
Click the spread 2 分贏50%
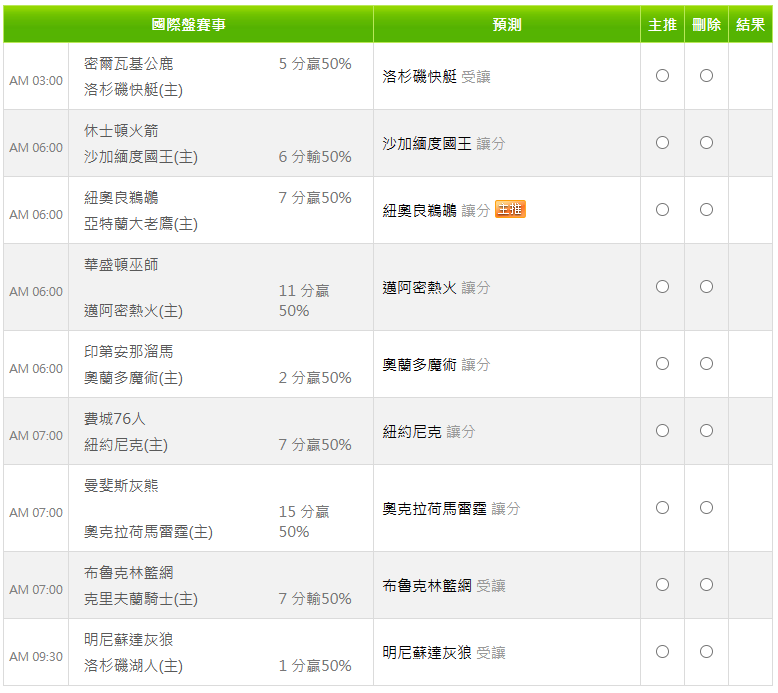pyautogui.click(x=315, y=378)
